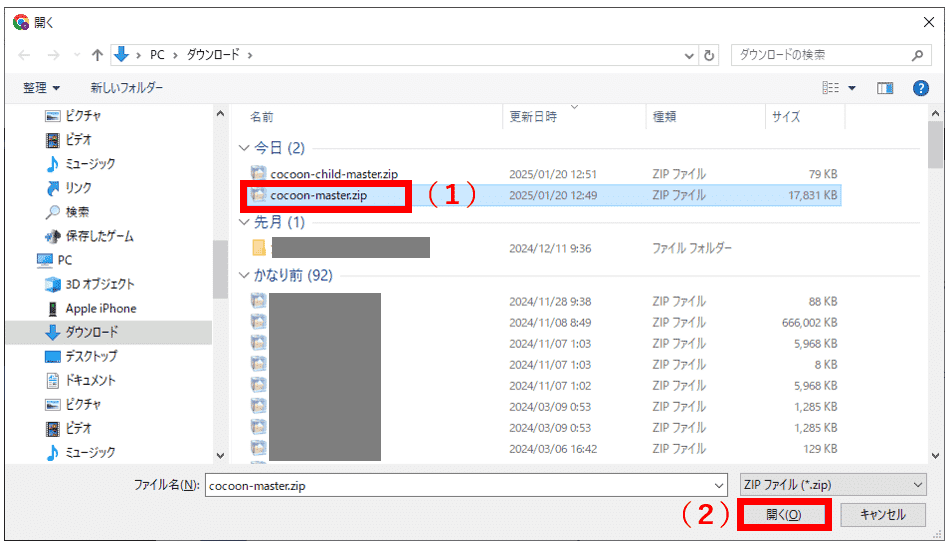Refresh the folder view
This screenshot has height=546, width=949.
[x=709, y=56]
